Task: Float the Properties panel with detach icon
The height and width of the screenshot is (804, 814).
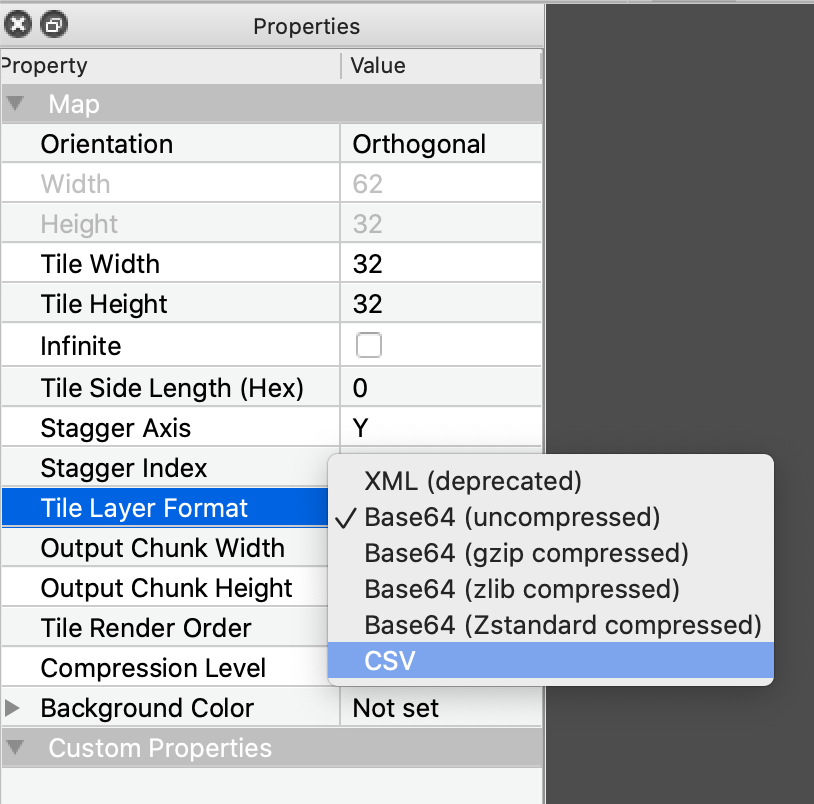Action: pyautogui.click(x=54, y=24)
